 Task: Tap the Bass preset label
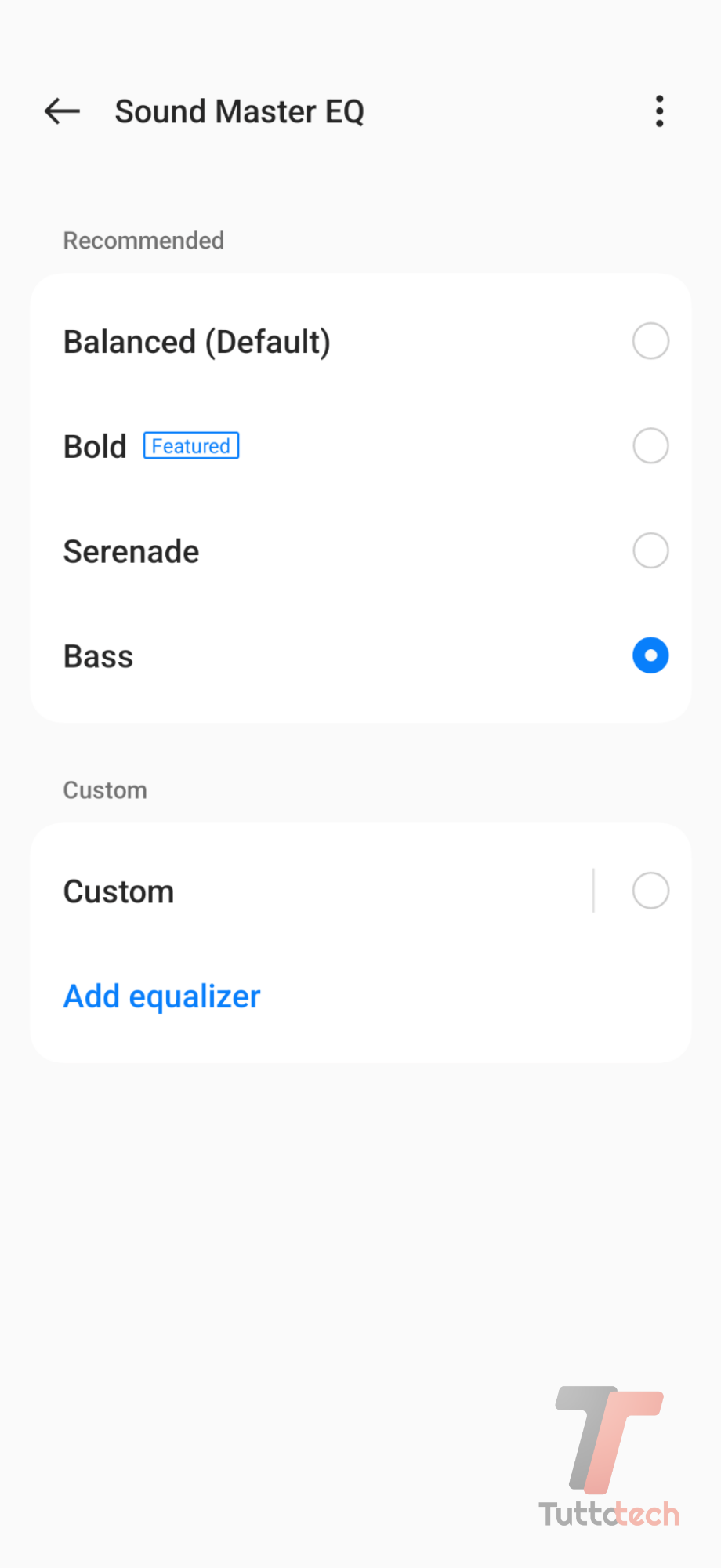coord(98,656)
